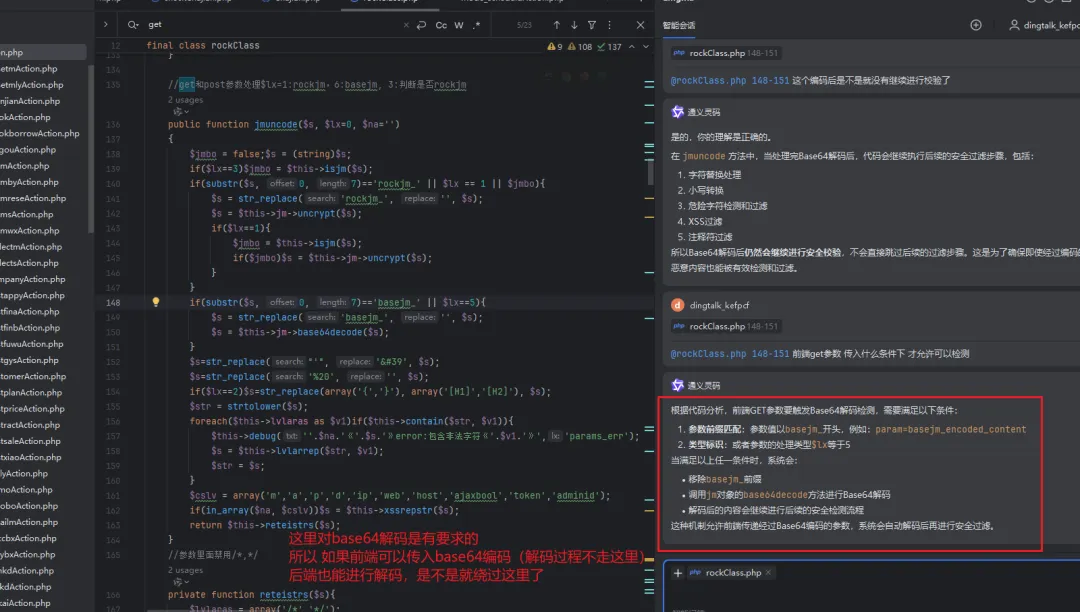Screen dimensions: 1080x612
Task: Click 'reteistrs' in private function declaration
Action: pyautogui.click(x=284, y=595)
